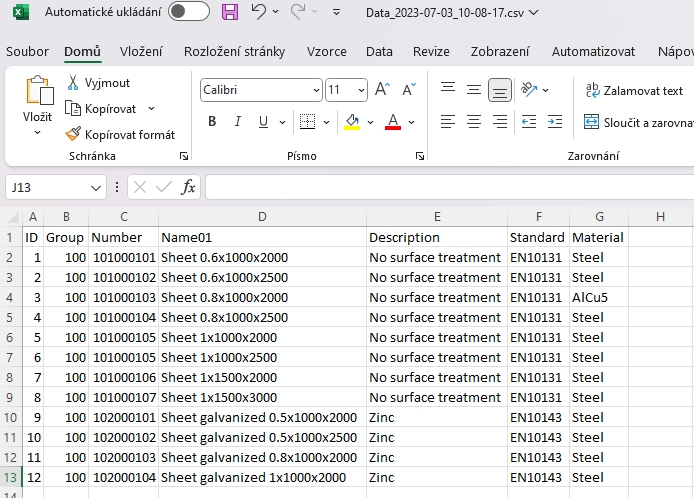Image resolution: width=694 pixels, height=498 pixels.
Task: Click the Save floppy disk icon
Action: 230,12
